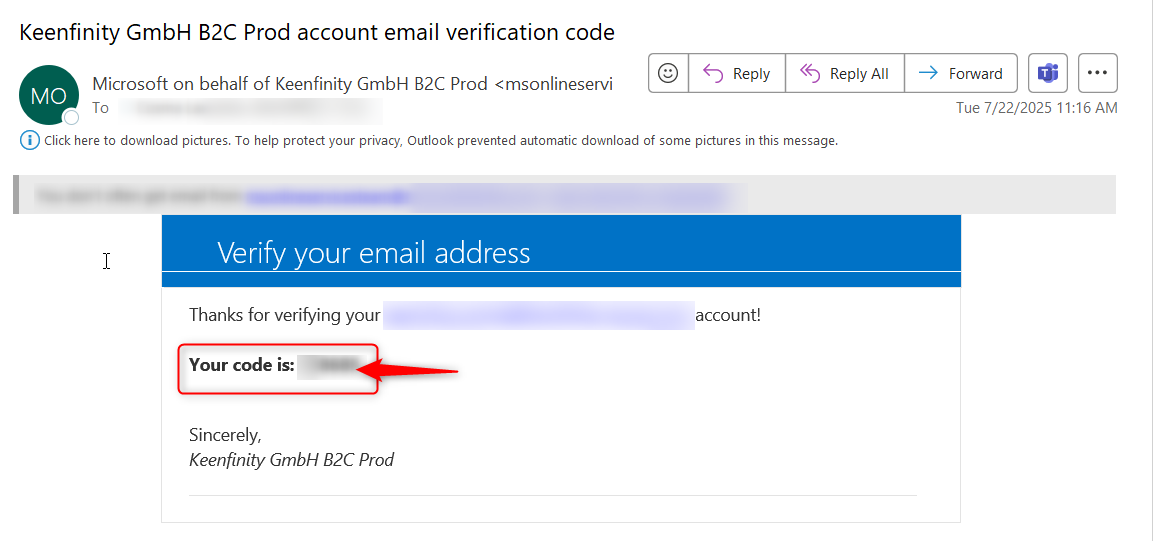The height and width of the screenshot is (541, 1153).
Task: Forward this verification email
Action: point(960,73)
